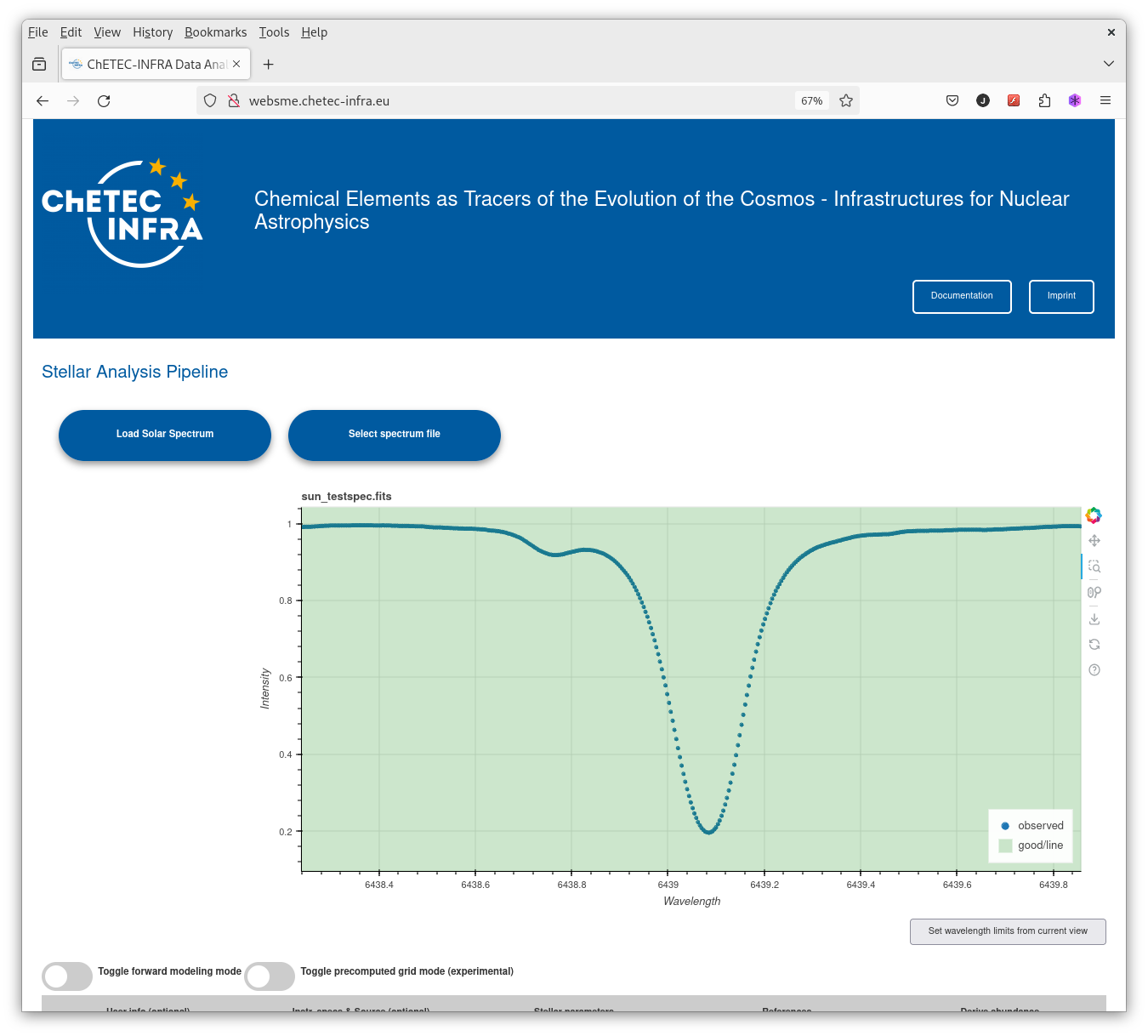Click the Stellar Analysis Pipeline heading

[135, 372]
